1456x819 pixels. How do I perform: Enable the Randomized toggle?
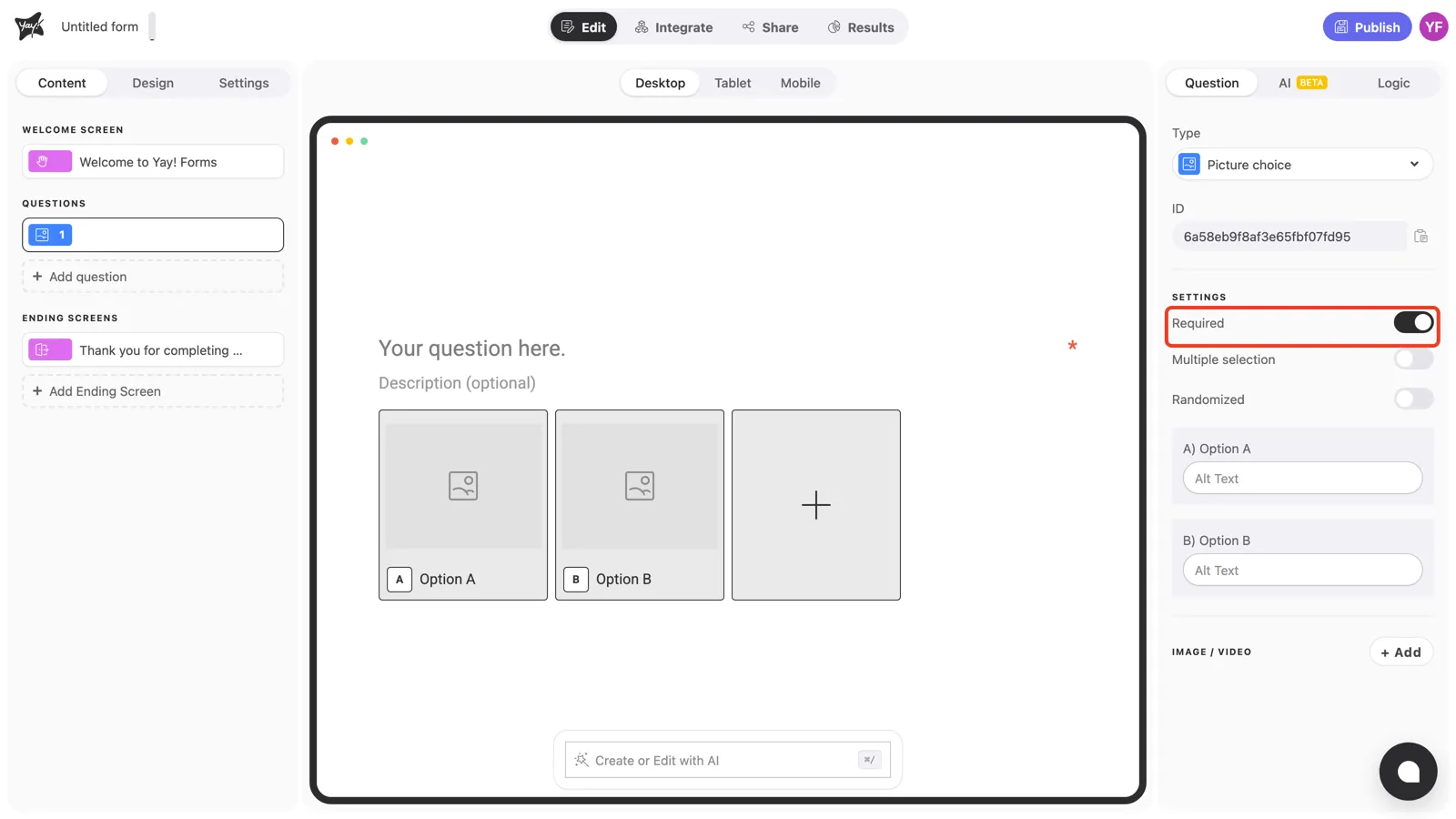1413,399
